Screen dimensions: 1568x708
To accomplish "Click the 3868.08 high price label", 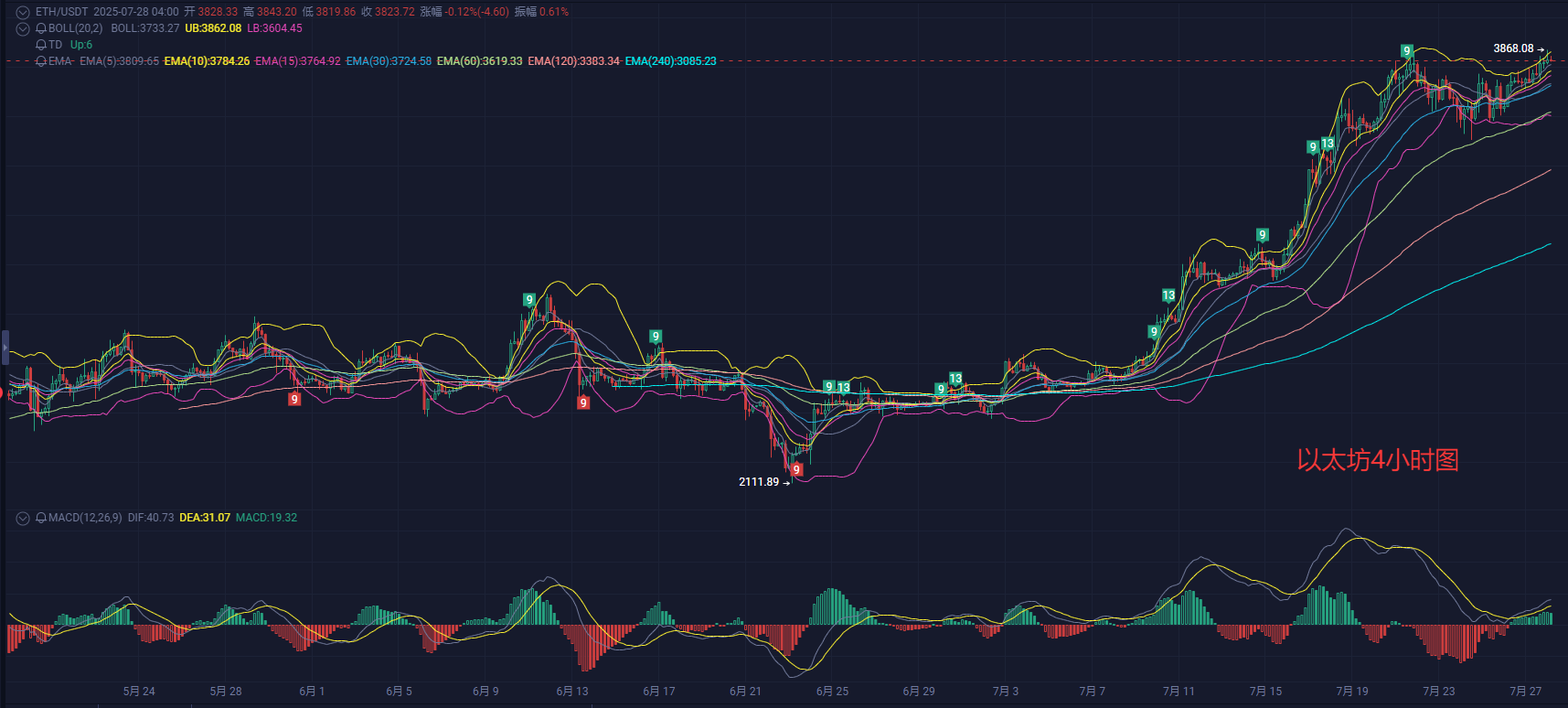I will coord(1513,48).
